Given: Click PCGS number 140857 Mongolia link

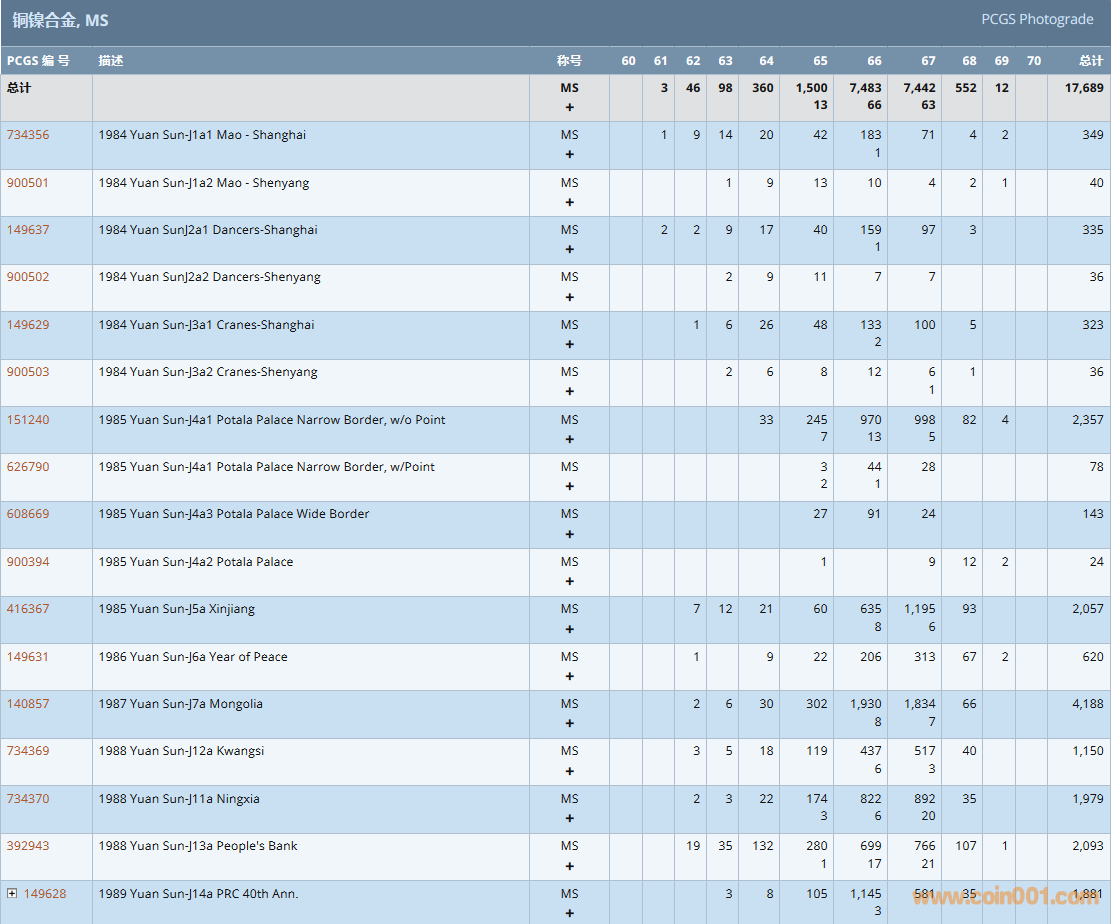Looking at the screenshot, I should click(28, 704).
